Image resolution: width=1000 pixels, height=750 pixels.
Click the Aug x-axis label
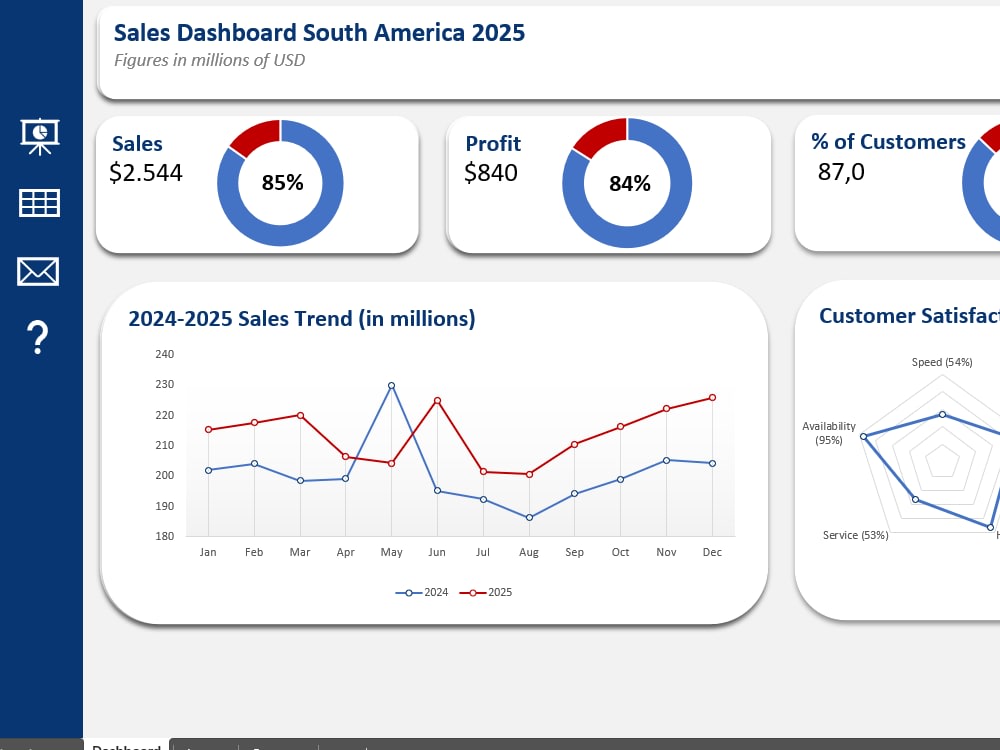coord(529,552)
